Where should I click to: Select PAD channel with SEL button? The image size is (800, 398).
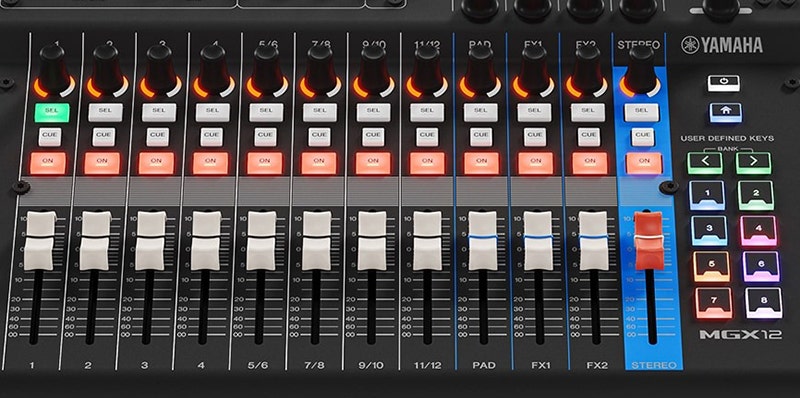(x=480, y=112)
